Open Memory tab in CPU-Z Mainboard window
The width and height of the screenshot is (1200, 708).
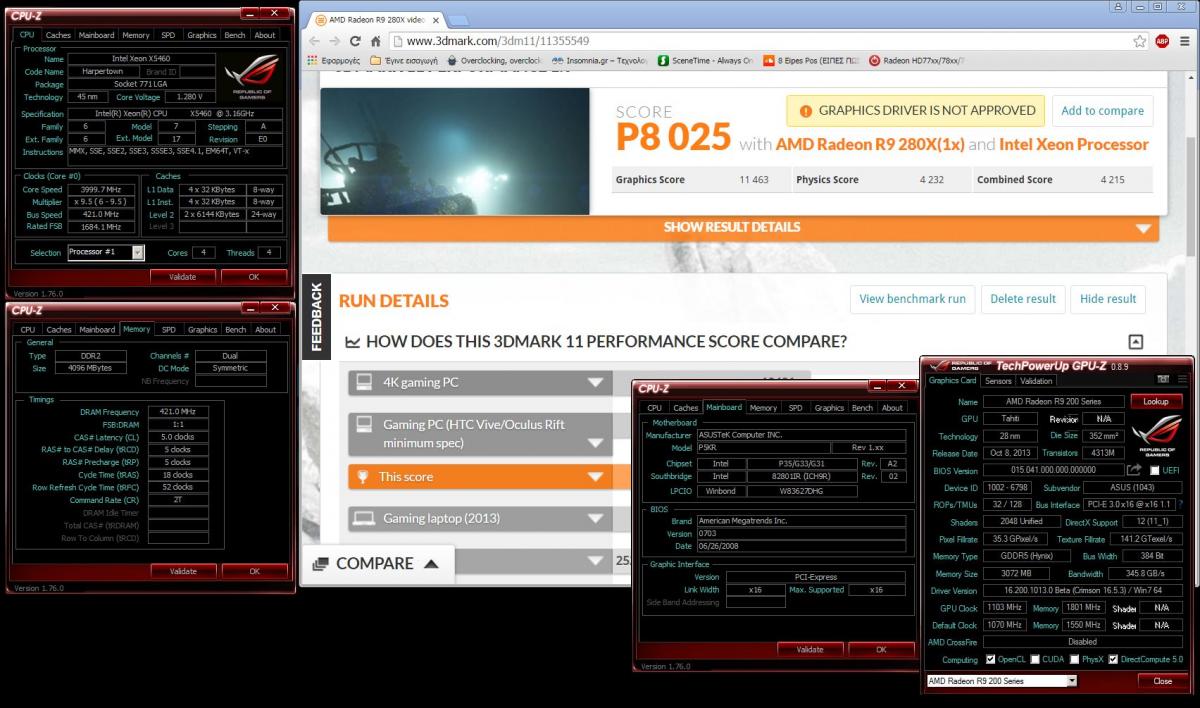[x=763, y=408]
